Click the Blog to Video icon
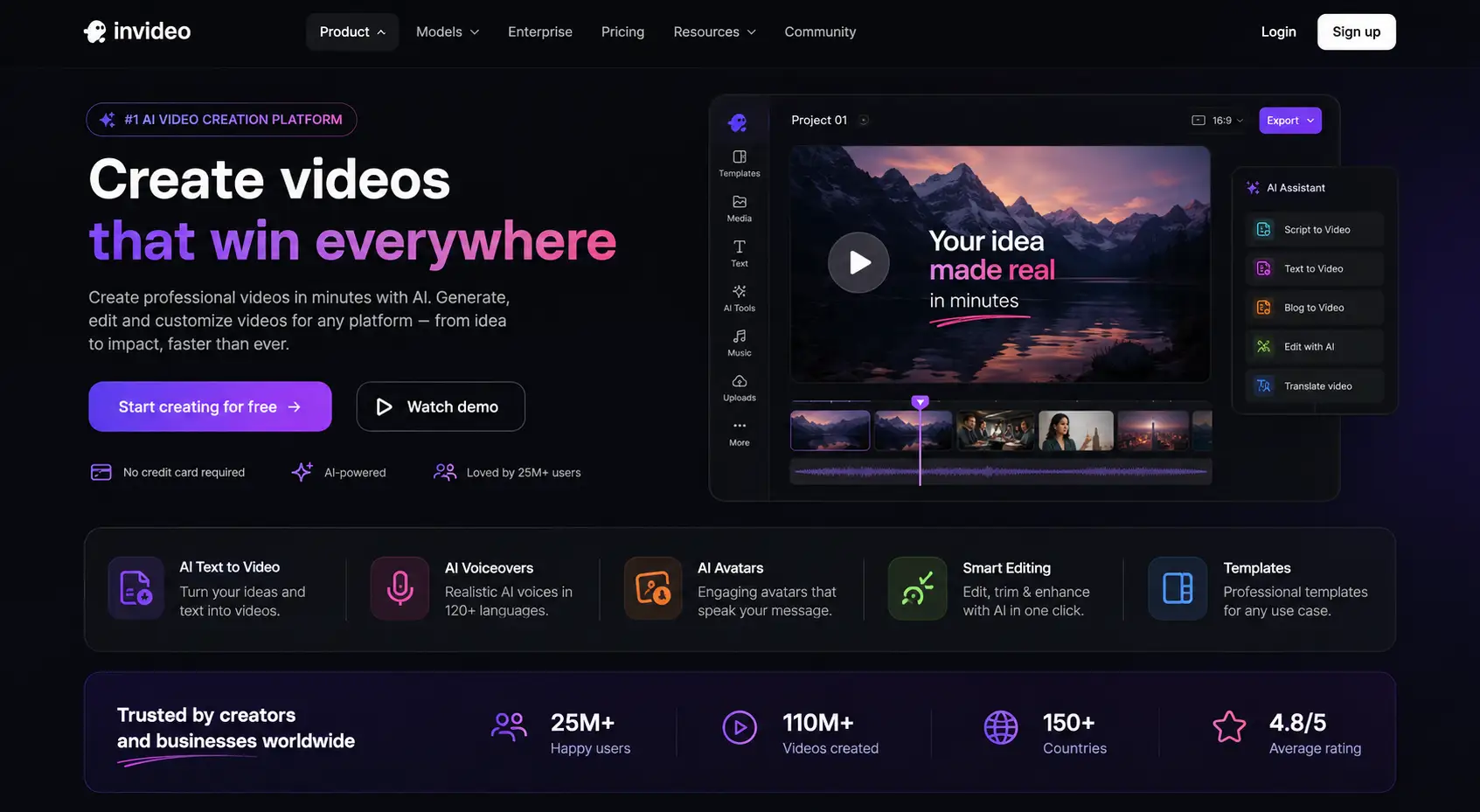Image resolution: width=1480 pixels, height=812 pixels. tap(1264, 308)
